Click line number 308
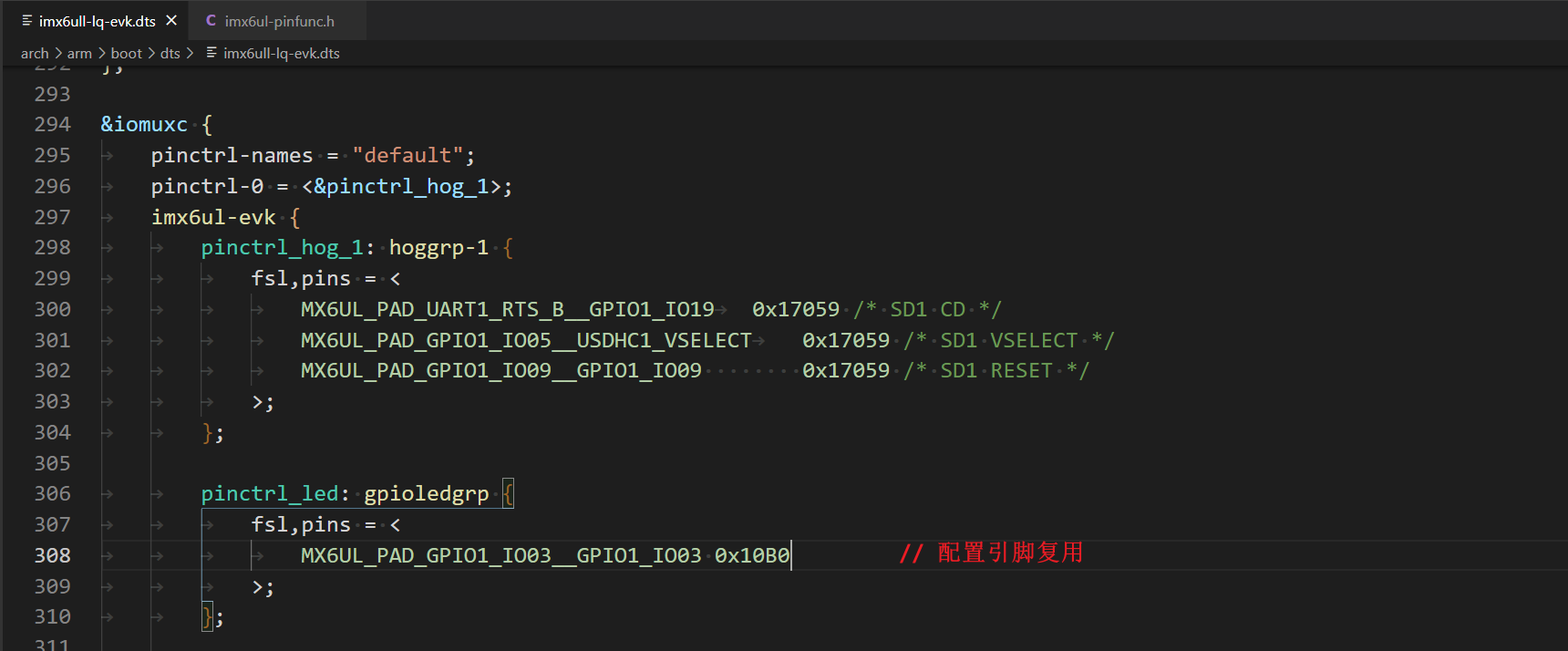The height and width of the screenshot is (651, 1568). (52, 555)
